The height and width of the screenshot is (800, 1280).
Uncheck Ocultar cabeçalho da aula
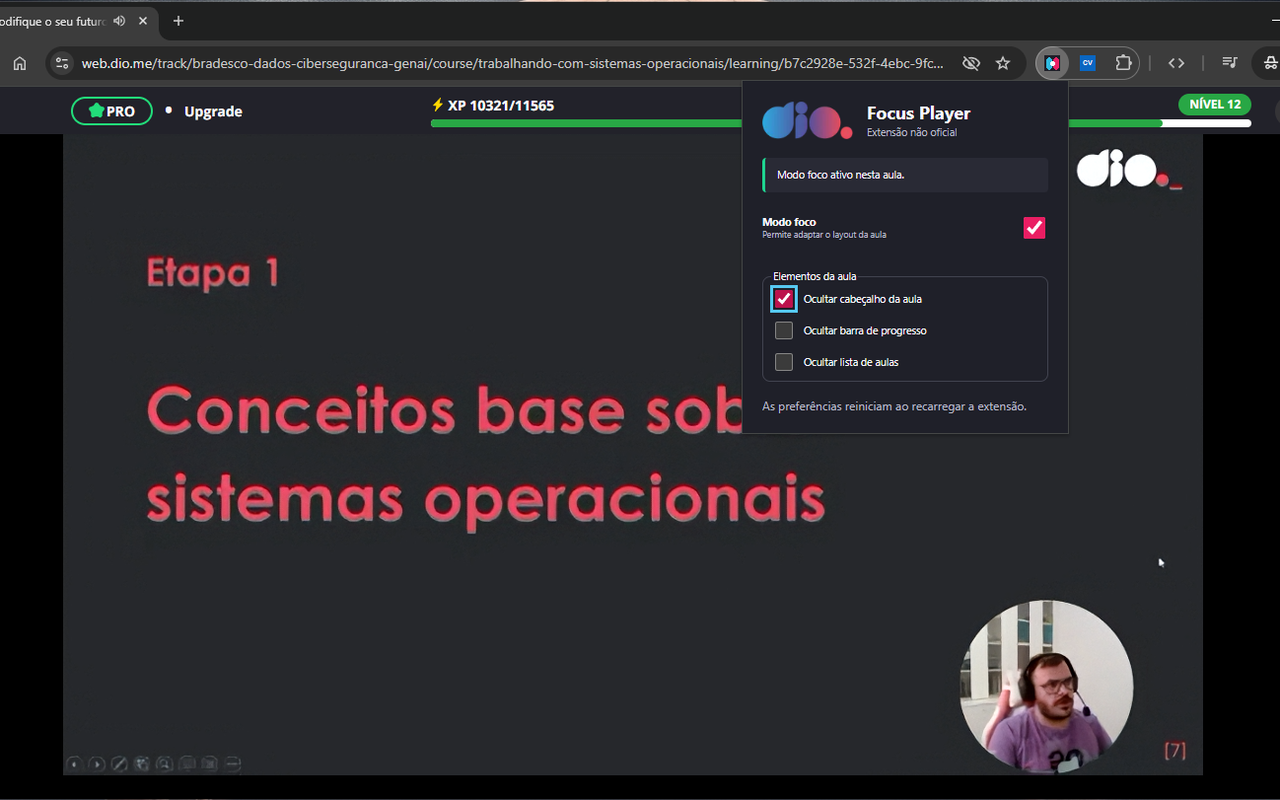[784, 299]
